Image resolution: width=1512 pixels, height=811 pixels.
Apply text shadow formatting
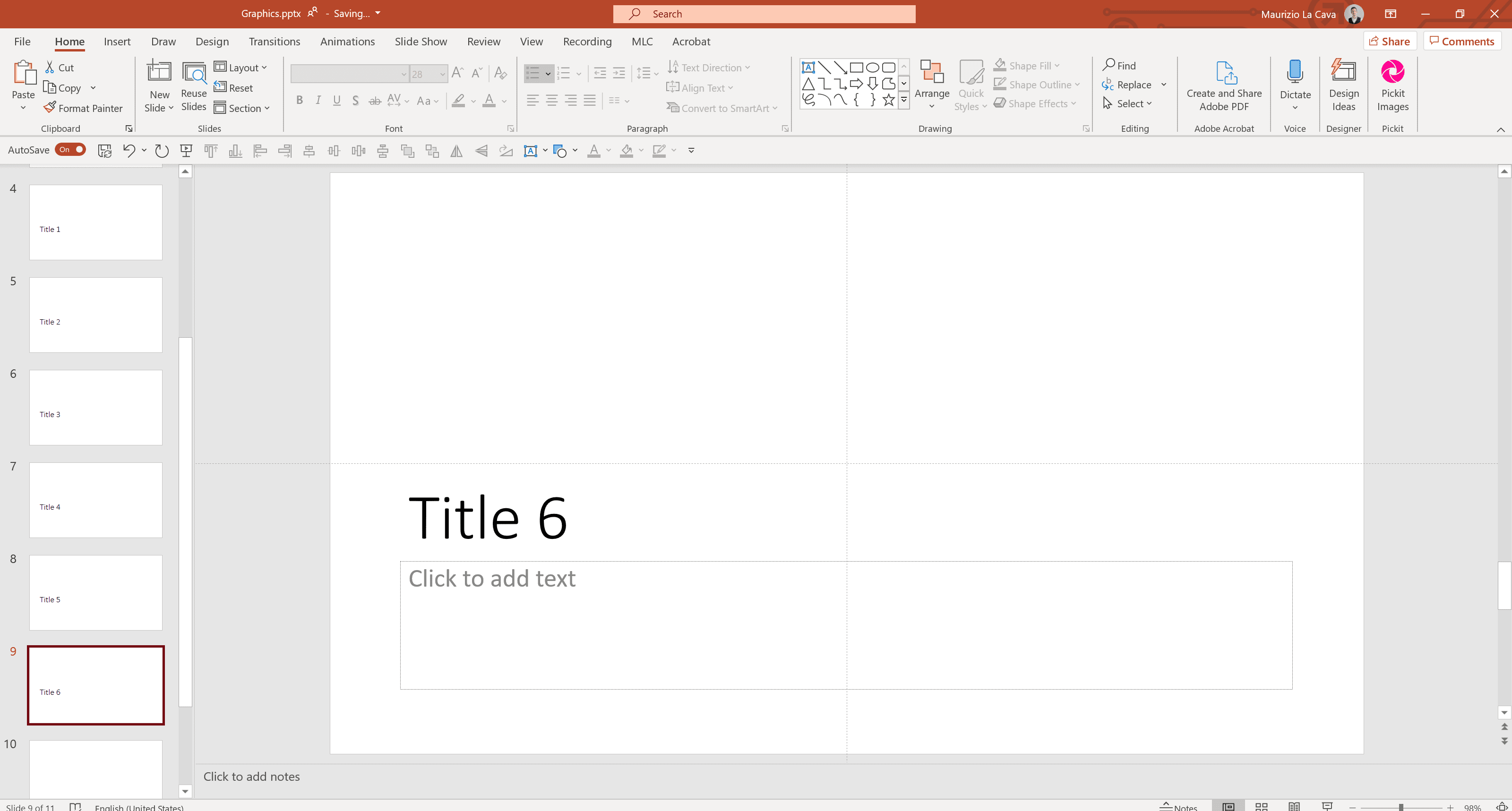point(355,101)
